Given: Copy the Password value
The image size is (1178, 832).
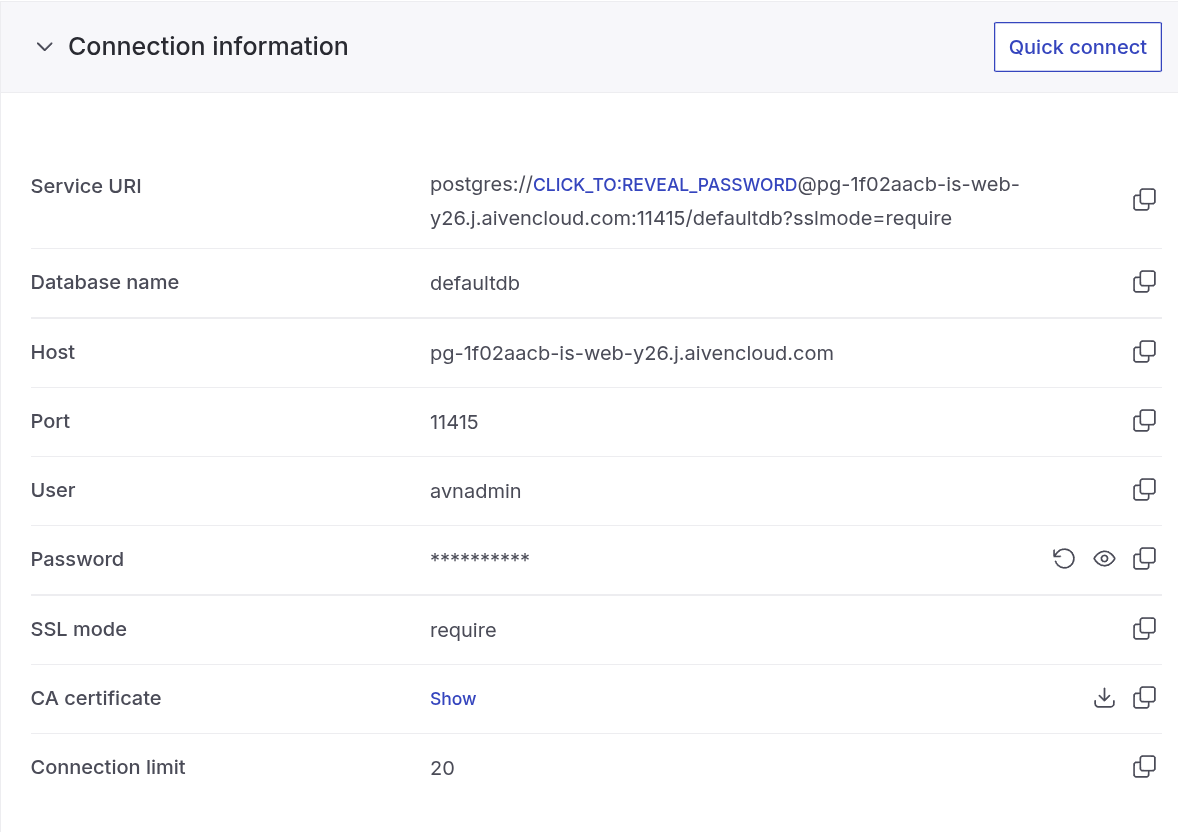Looking at the screenshot, I should (x=1144, y=559).
